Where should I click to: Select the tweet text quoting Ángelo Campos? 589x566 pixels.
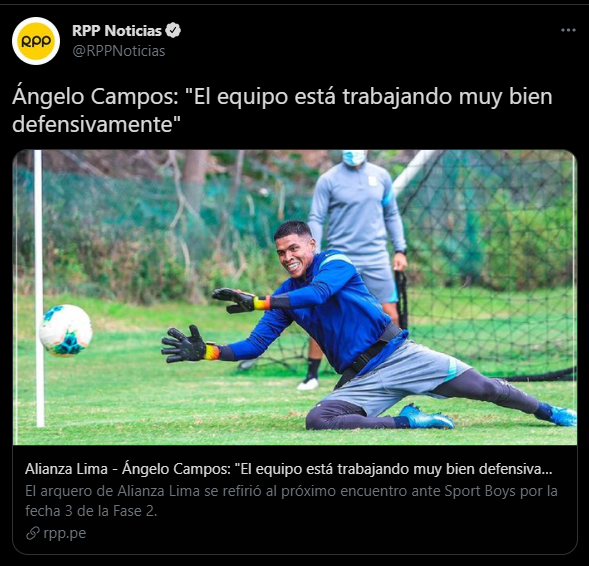pos(282,110)
